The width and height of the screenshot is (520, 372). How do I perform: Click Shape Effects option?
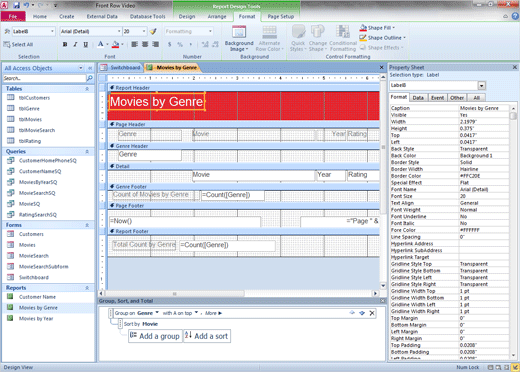pos(382,48)
